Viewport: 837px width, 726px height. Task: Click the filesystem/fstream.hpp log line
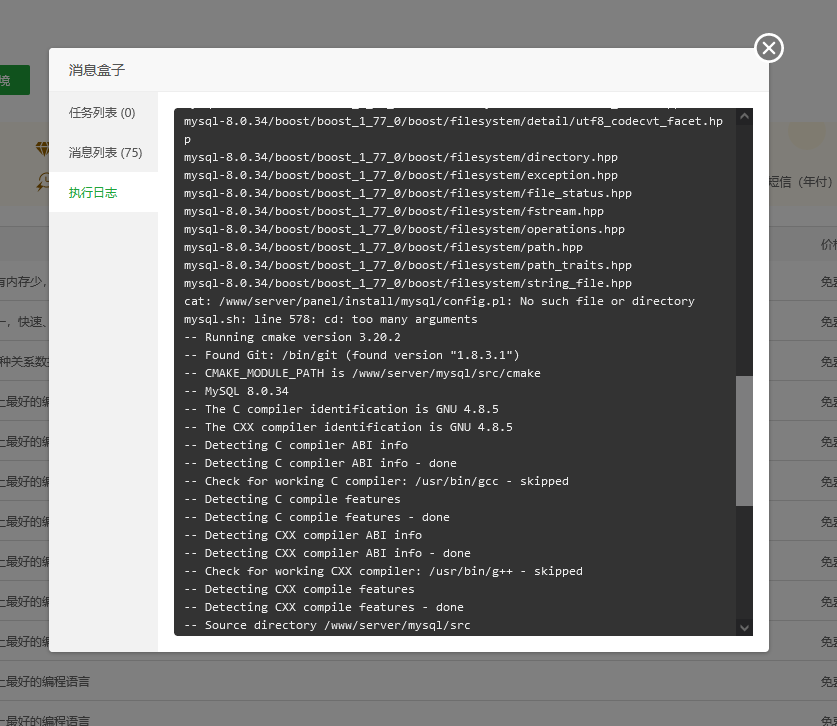[x=393, y=211]
